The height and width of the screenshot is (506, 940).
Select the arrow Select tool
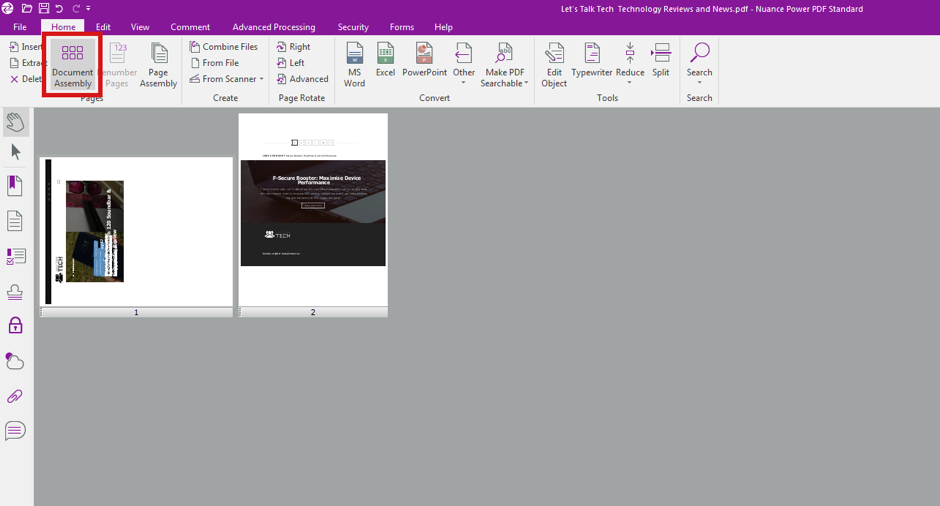tap(16, 152)
